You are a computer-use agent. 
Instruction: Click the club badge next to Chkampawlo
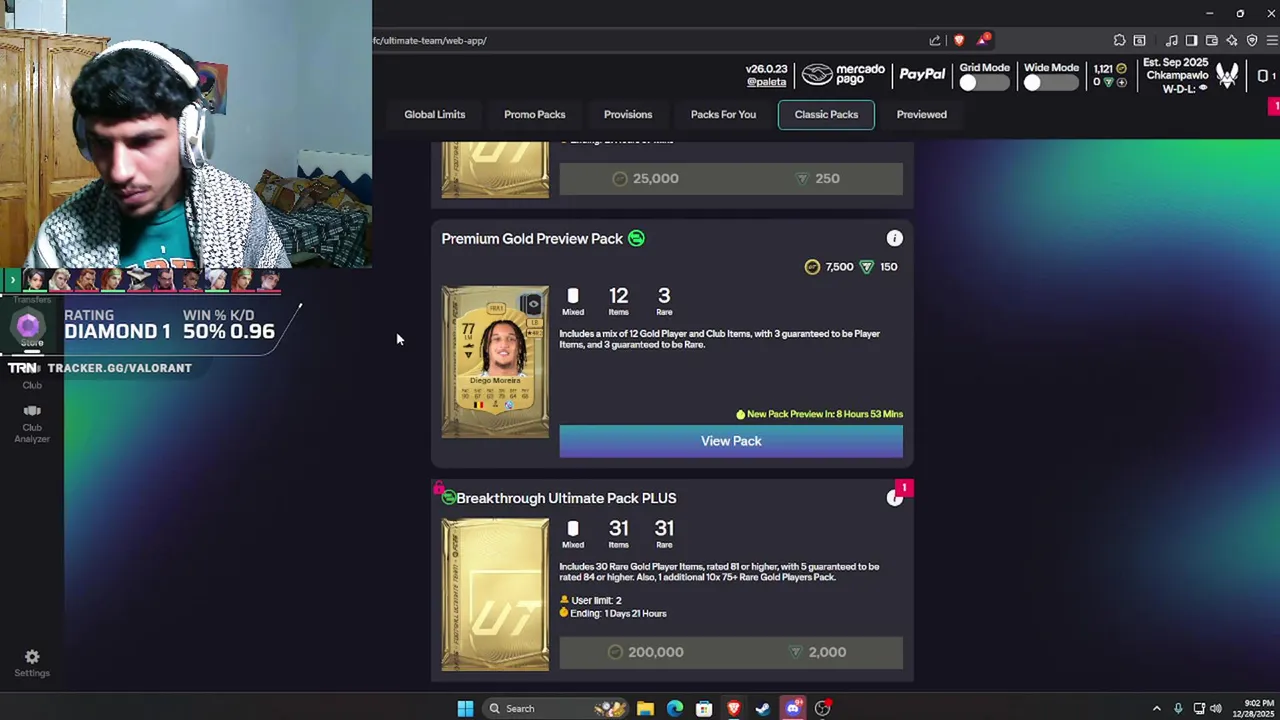tap(1228, 75)
